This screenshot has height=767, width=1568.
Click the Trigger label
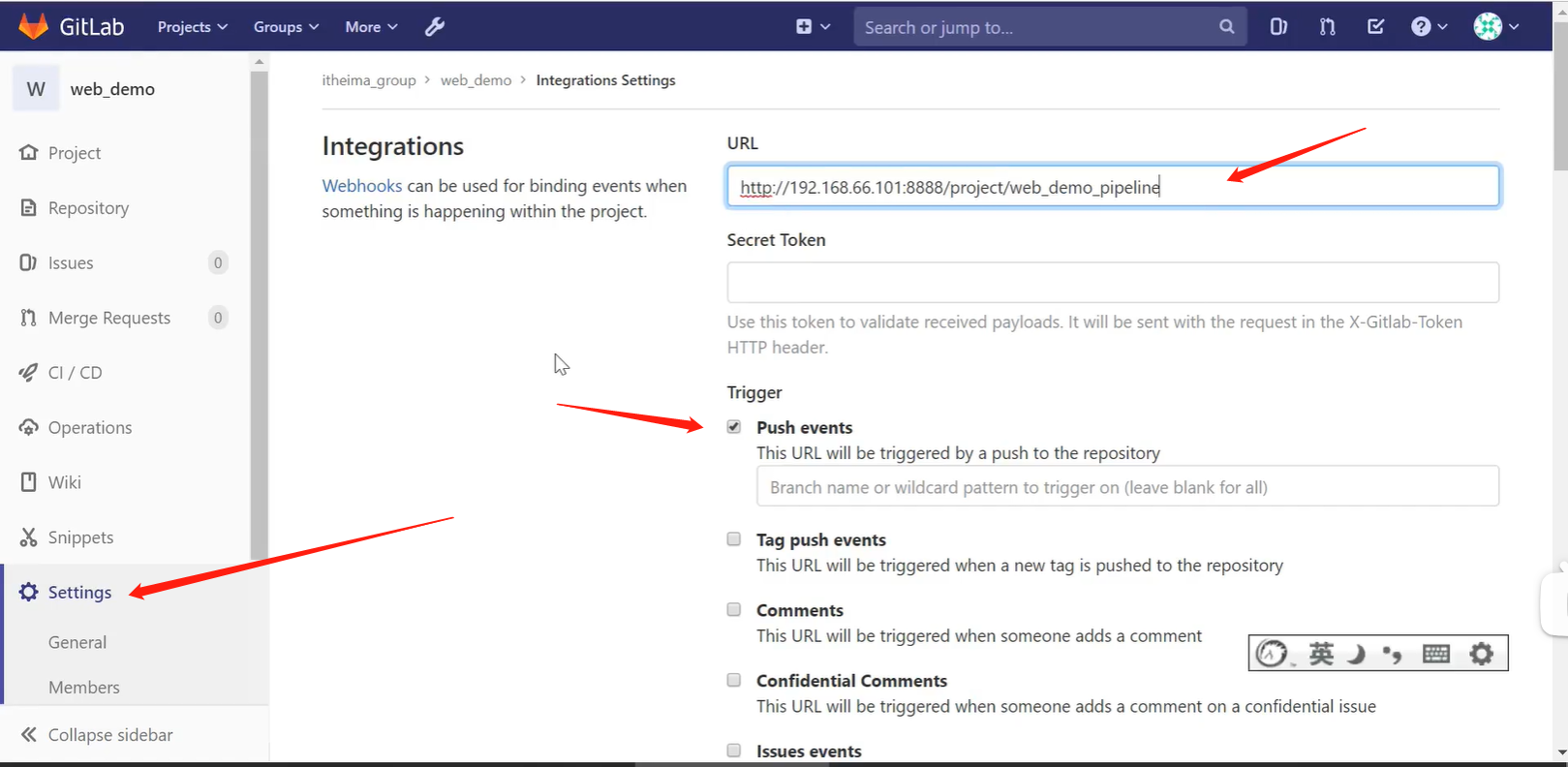tap(754, 392)
